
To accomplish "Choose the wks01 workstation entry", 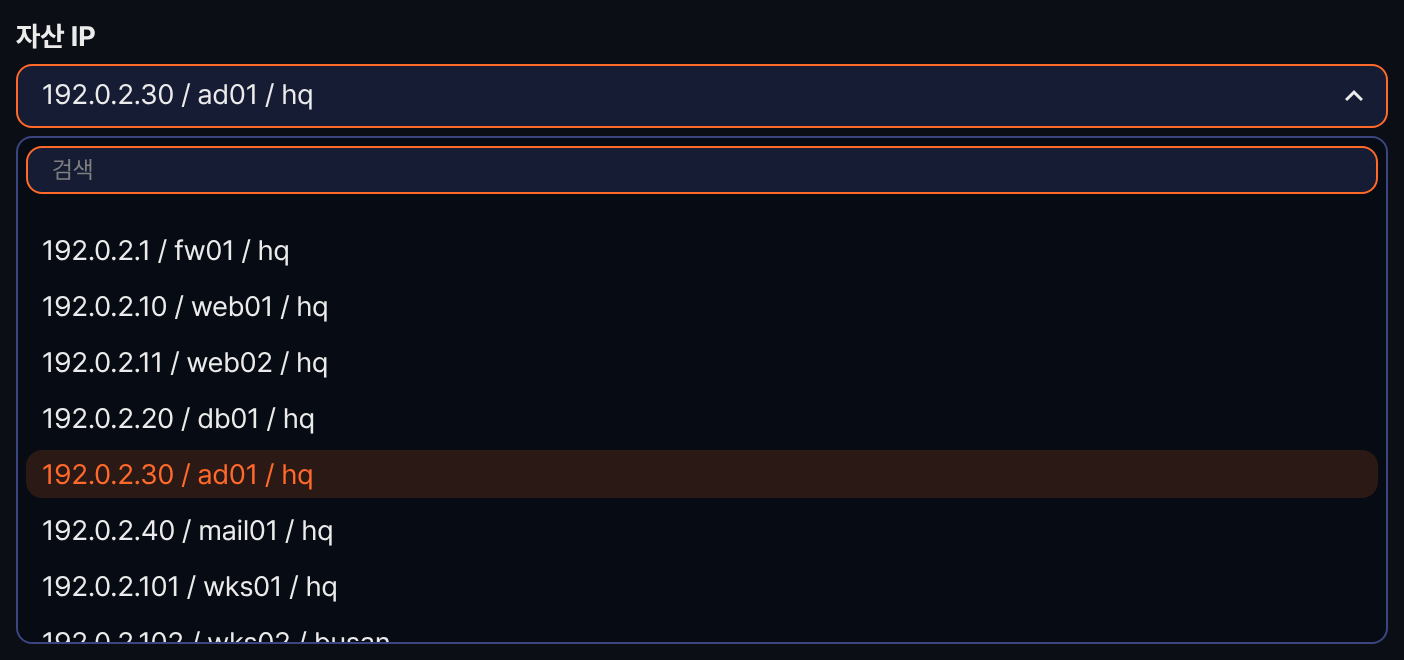I will pyautogui.click(x=702, y=586).
